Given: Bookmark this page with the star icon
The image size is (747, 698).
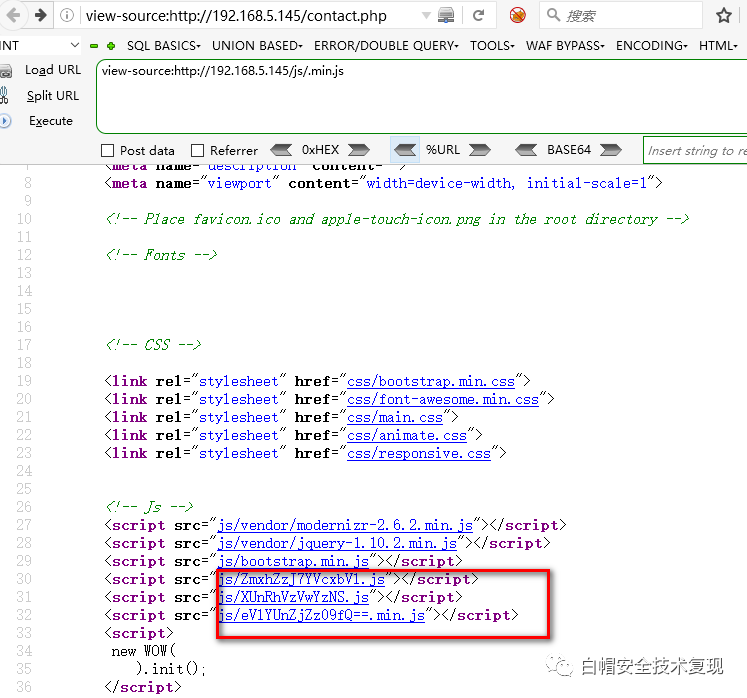Looking at the screenshot, I should click(x=724, y=16).
